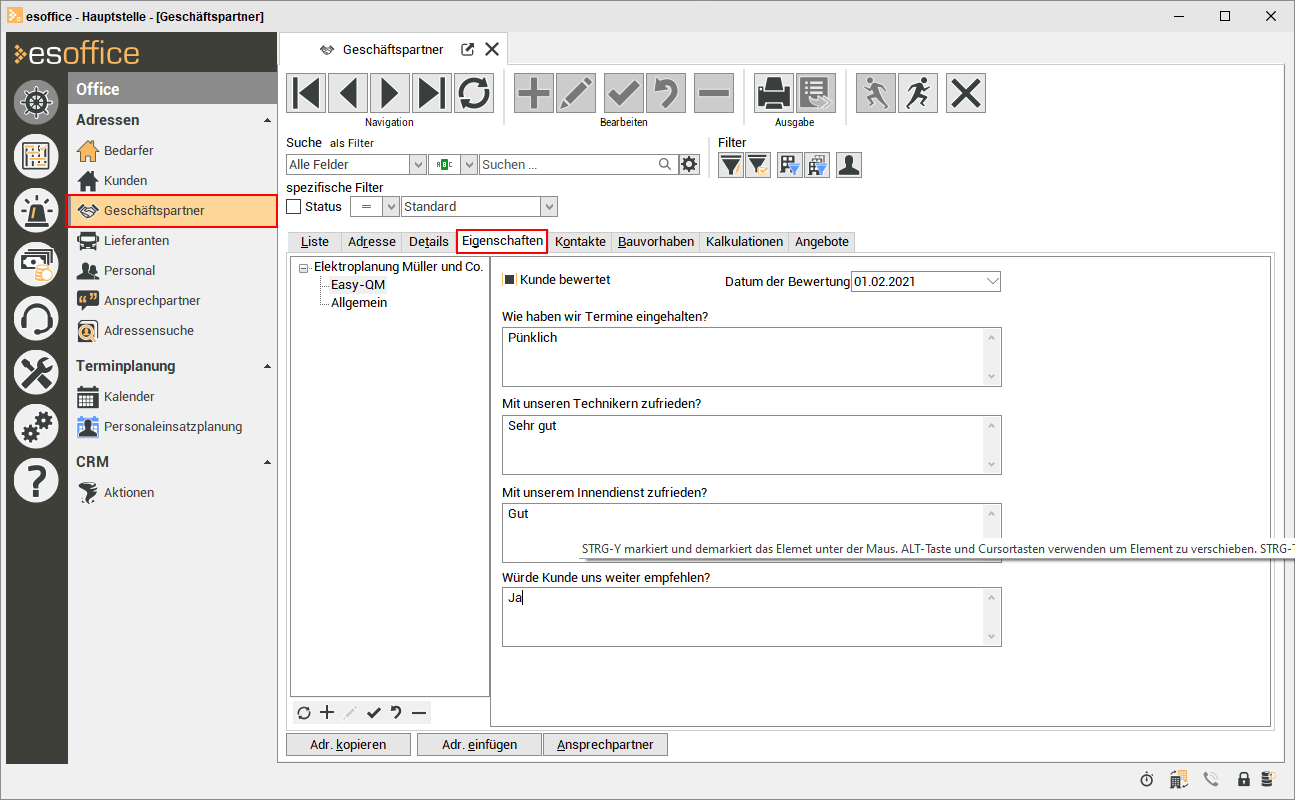Click the stopwatch icon in status bar
Viewport: 1295px width, 800px height.
(1147, 779)
